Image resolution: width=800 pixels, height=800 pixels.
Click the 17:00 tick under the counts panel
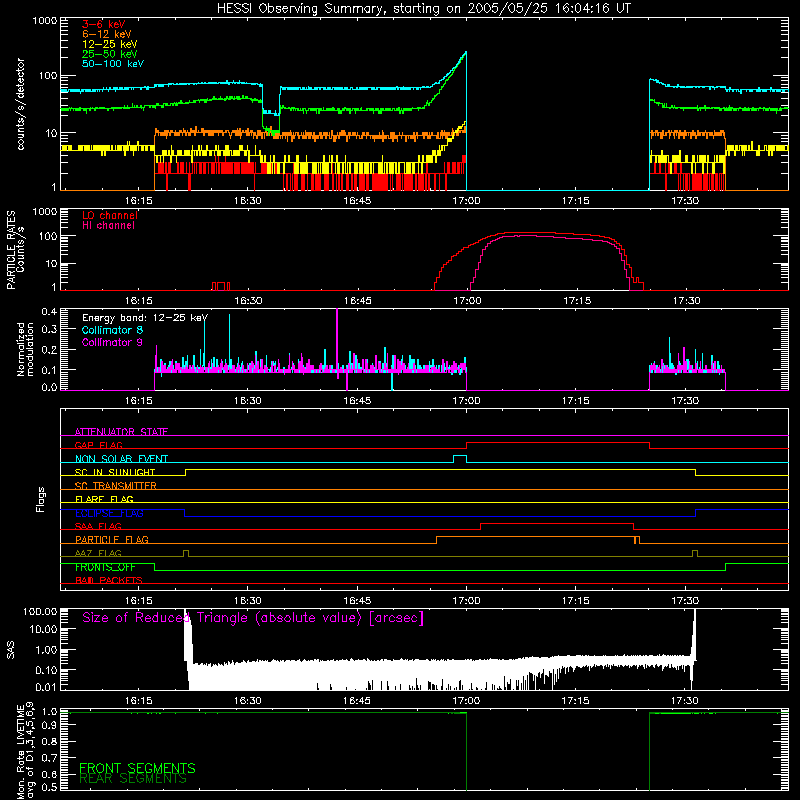coord(466,201)
